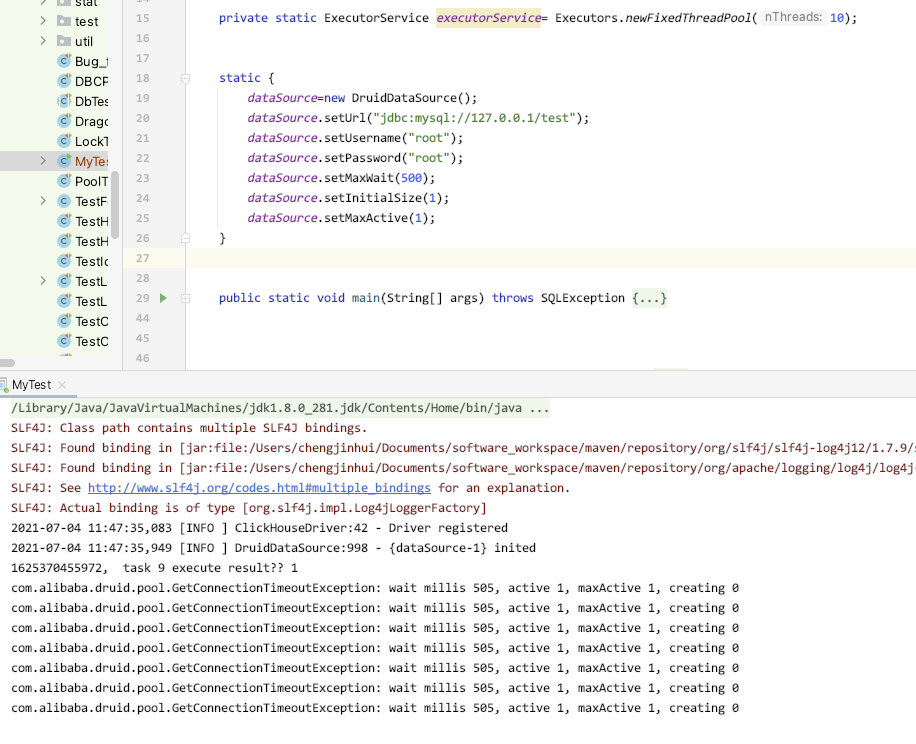Open the slf4j multiple_bindings link
916x744 pixels.
(x=259, y=488)
